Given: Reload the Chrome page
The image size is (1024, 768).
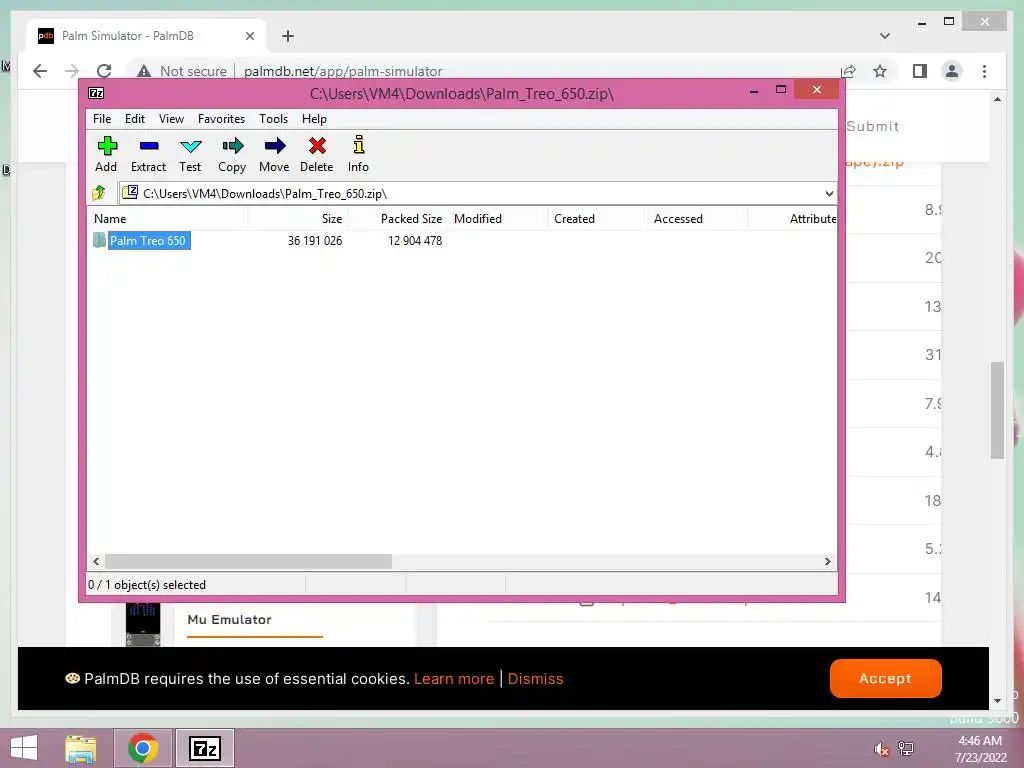Looking at the screenshot, I should 104,71.
